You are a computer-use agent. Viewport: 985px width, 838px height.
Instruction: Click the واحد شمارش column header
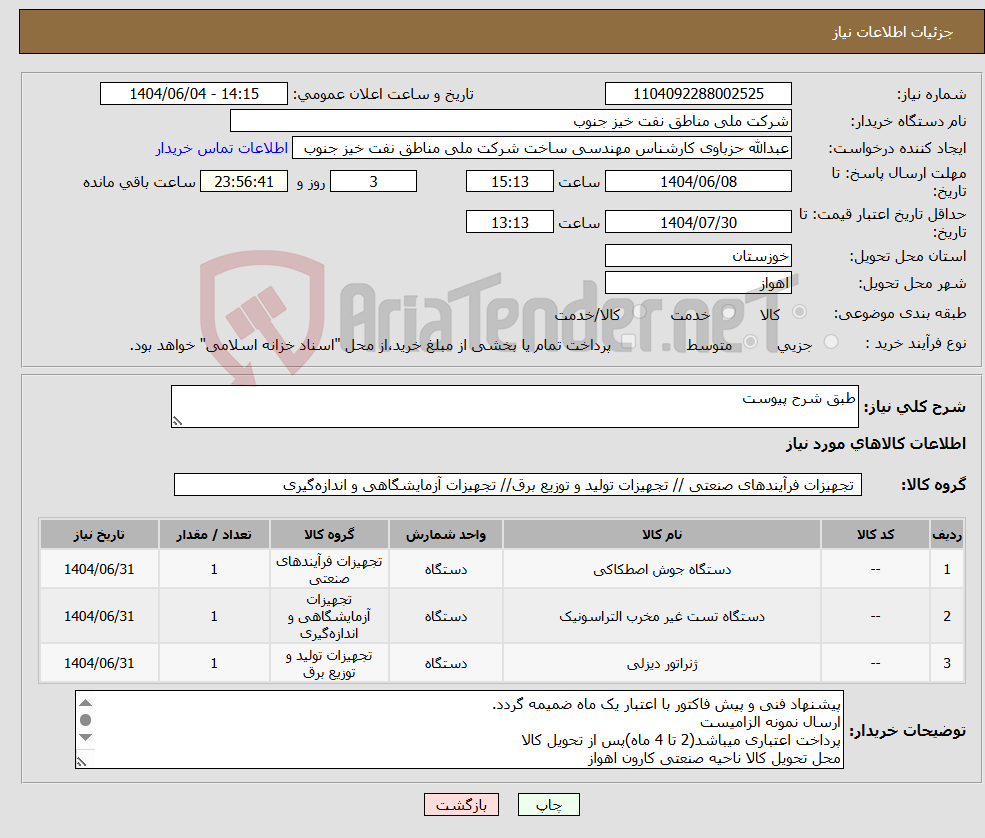tap(445, 535)
